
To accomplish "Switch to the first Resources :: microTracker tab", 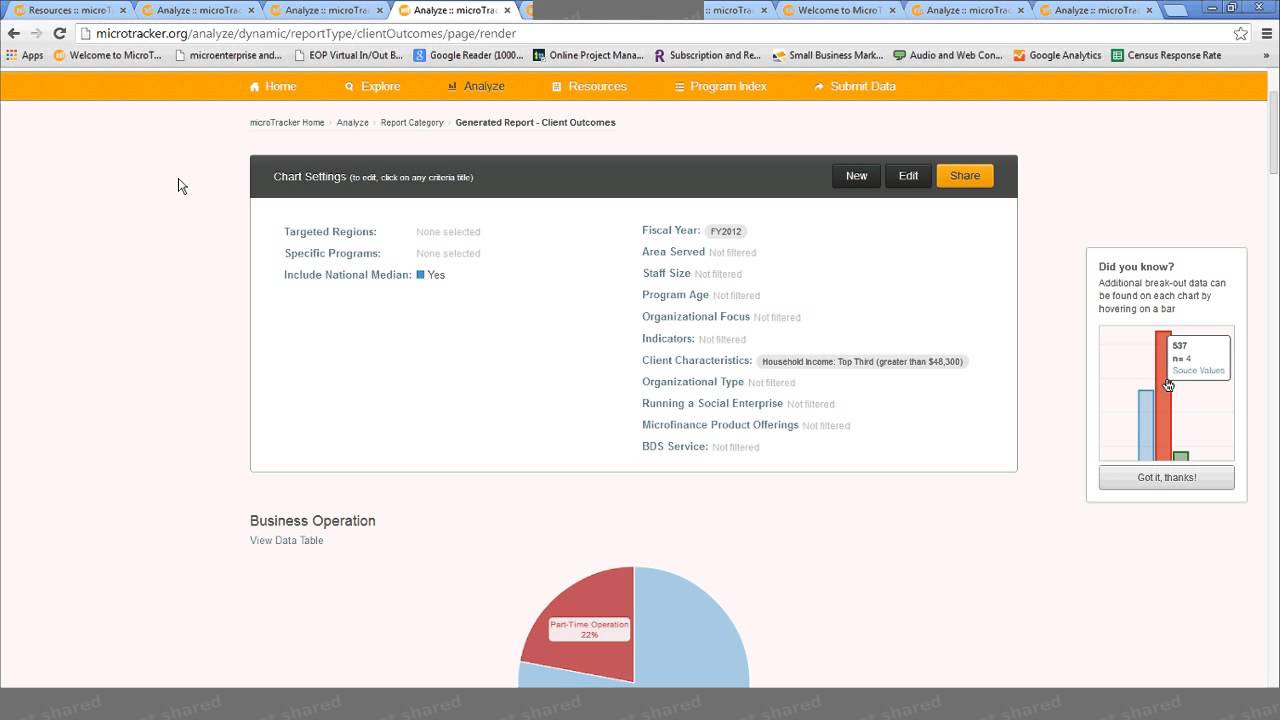I will point(68,10).
